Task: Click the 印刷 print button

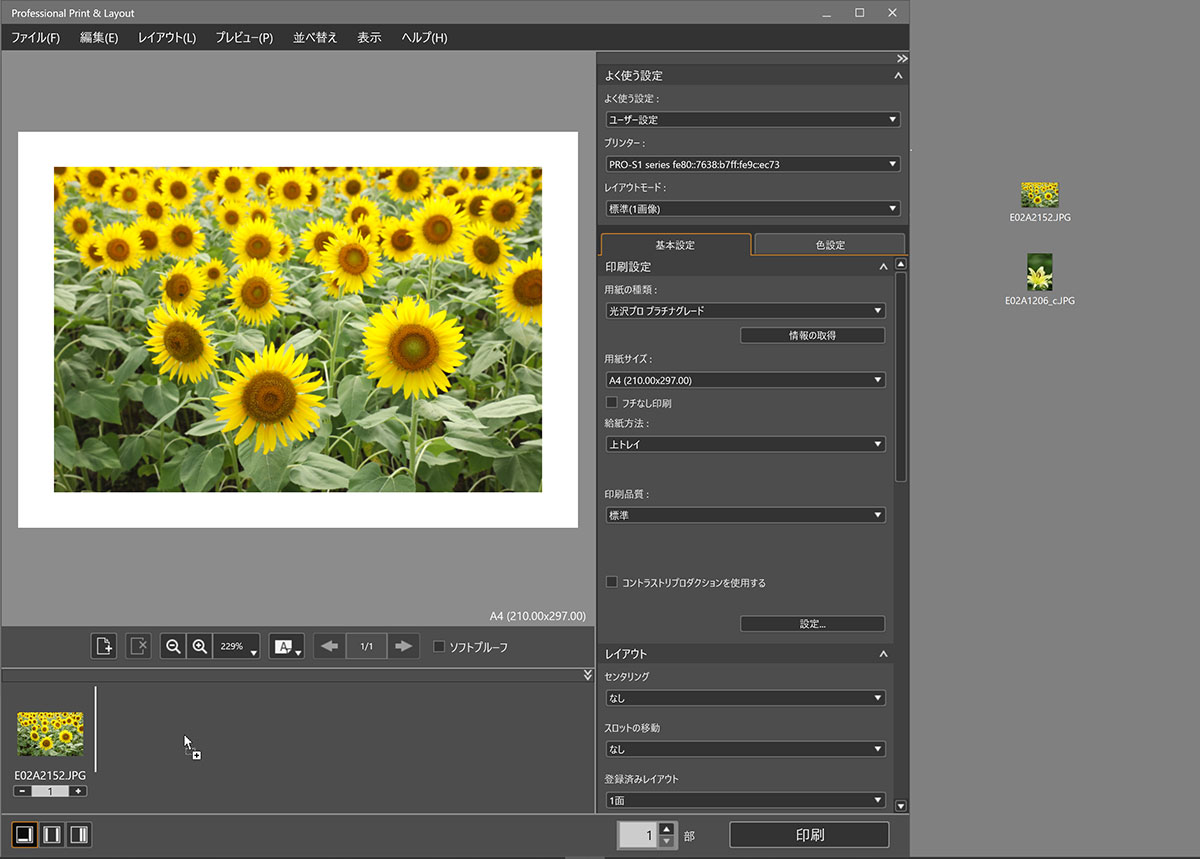Action: pos(809,835)
